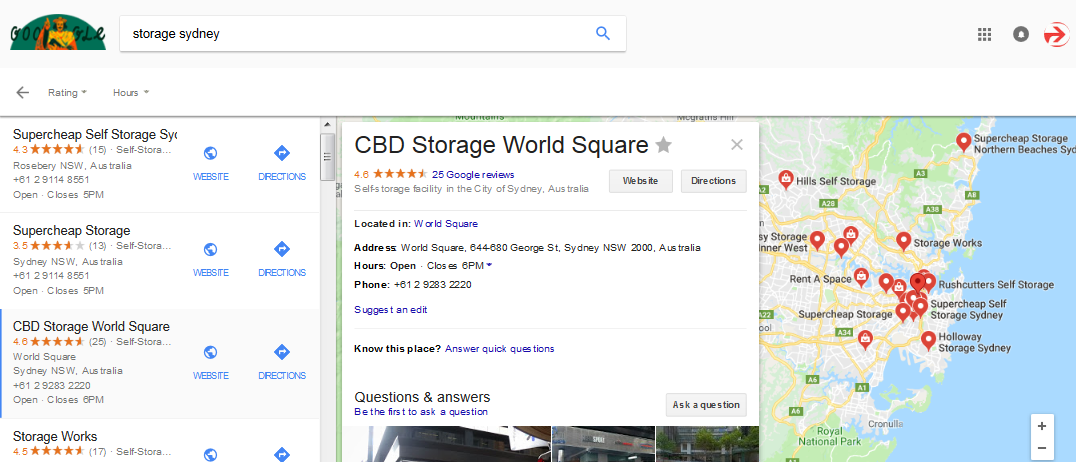
Task: Zoom in on the map
Action: [1042, 426]
